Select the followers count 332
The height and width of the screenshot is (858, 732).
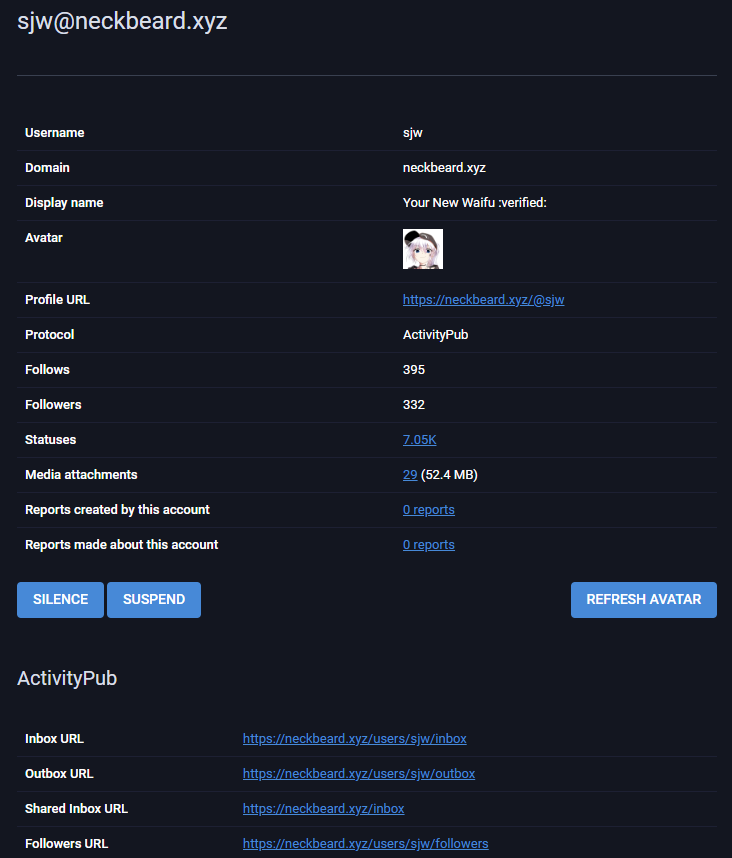pos(414,405)
